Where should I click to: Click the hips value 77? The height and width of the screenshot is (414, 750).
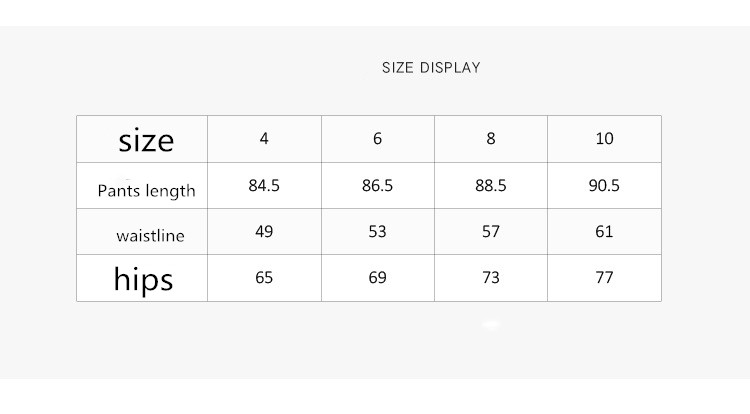tap(604, 278)
